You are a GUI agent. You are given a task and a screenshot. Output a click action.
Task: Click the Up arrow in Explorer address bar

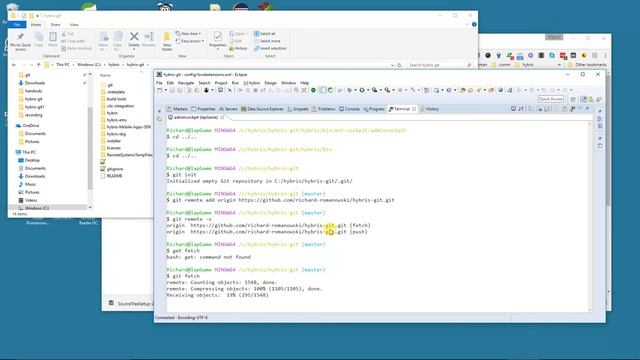[38, 65]
